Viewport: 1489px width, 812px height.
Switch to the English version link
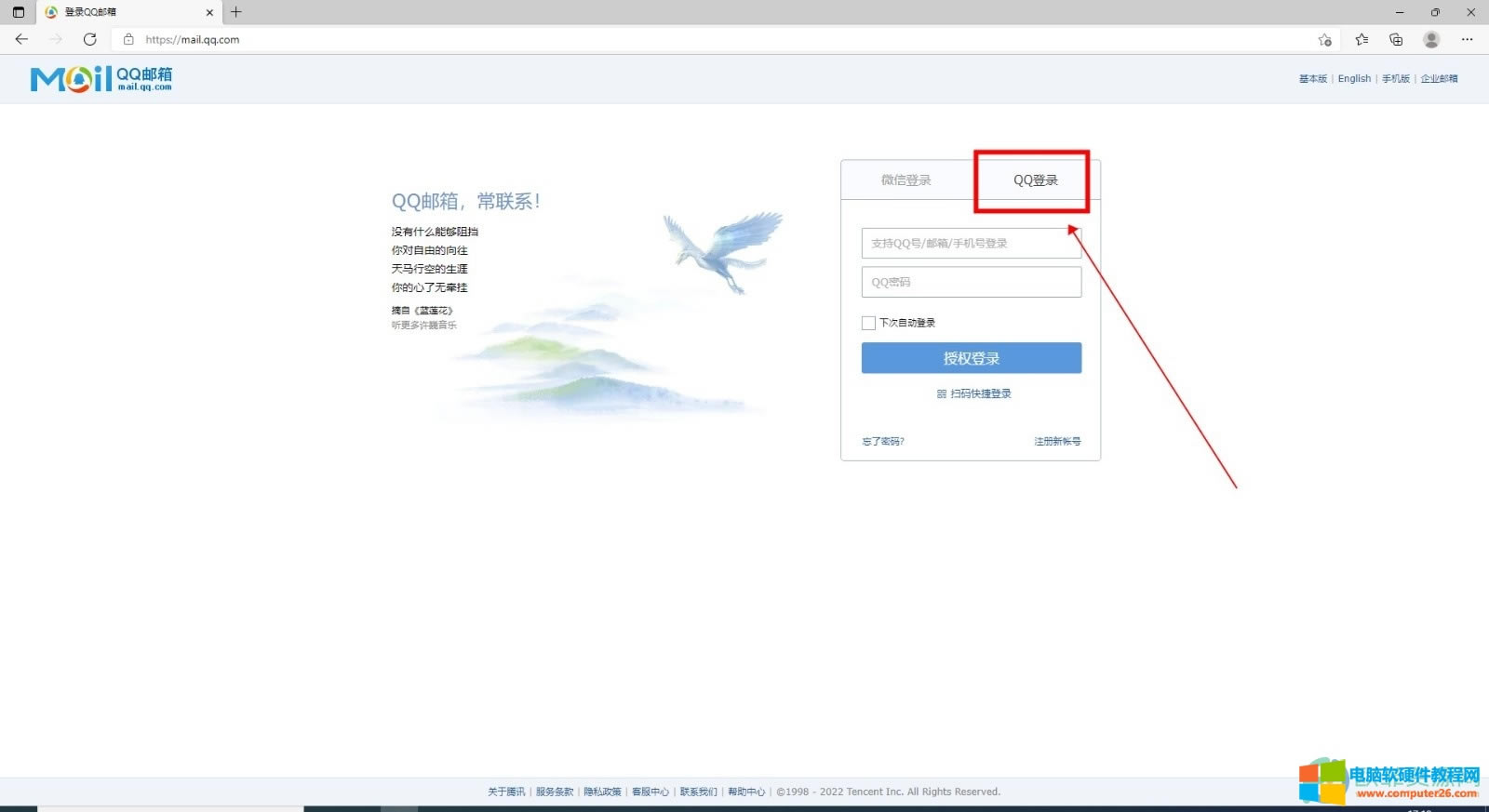(x=1354, y=79)
